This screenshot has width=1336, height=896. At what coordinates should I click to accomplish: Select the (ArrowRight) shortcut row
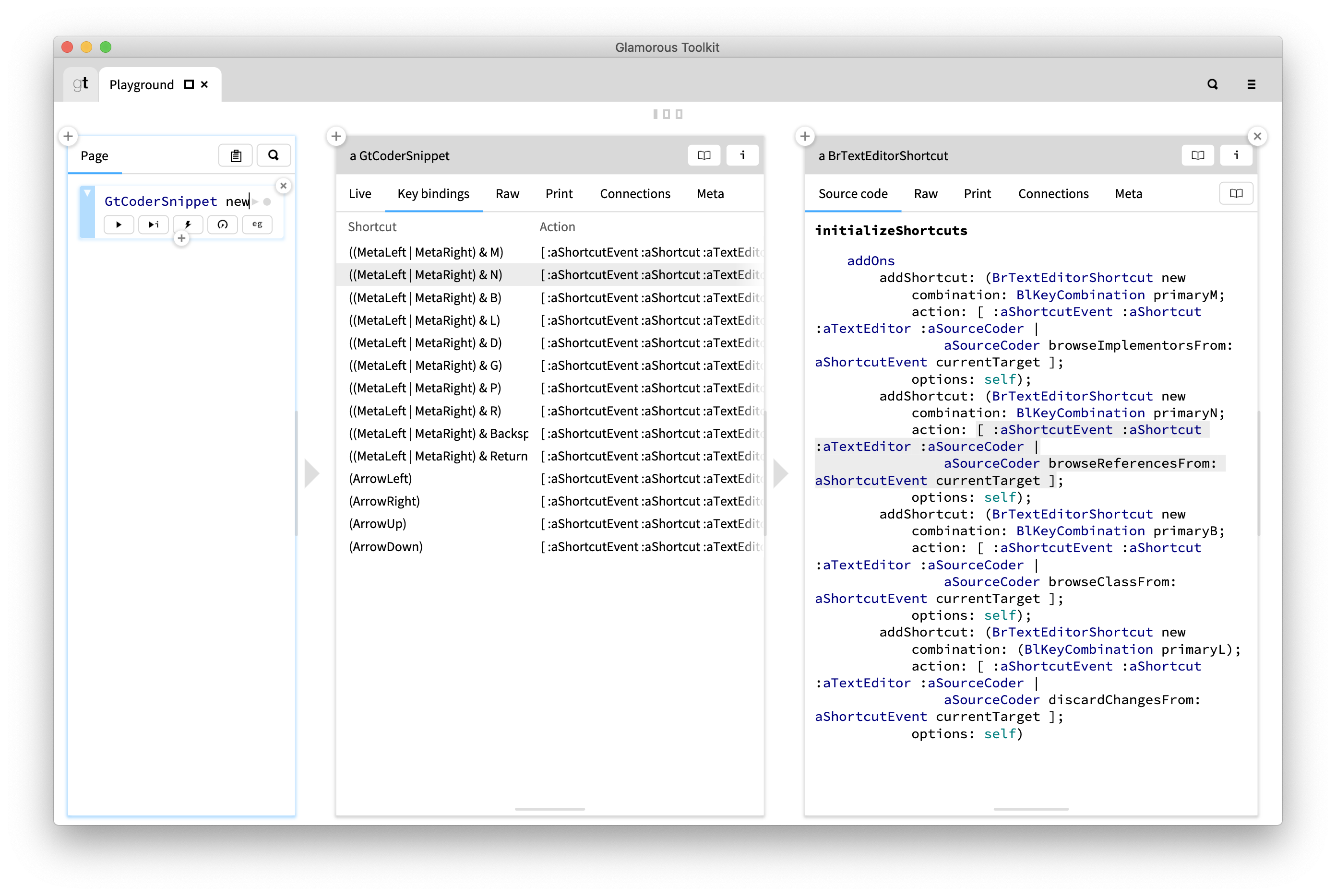pyautogui.click(x=550, y=501)
